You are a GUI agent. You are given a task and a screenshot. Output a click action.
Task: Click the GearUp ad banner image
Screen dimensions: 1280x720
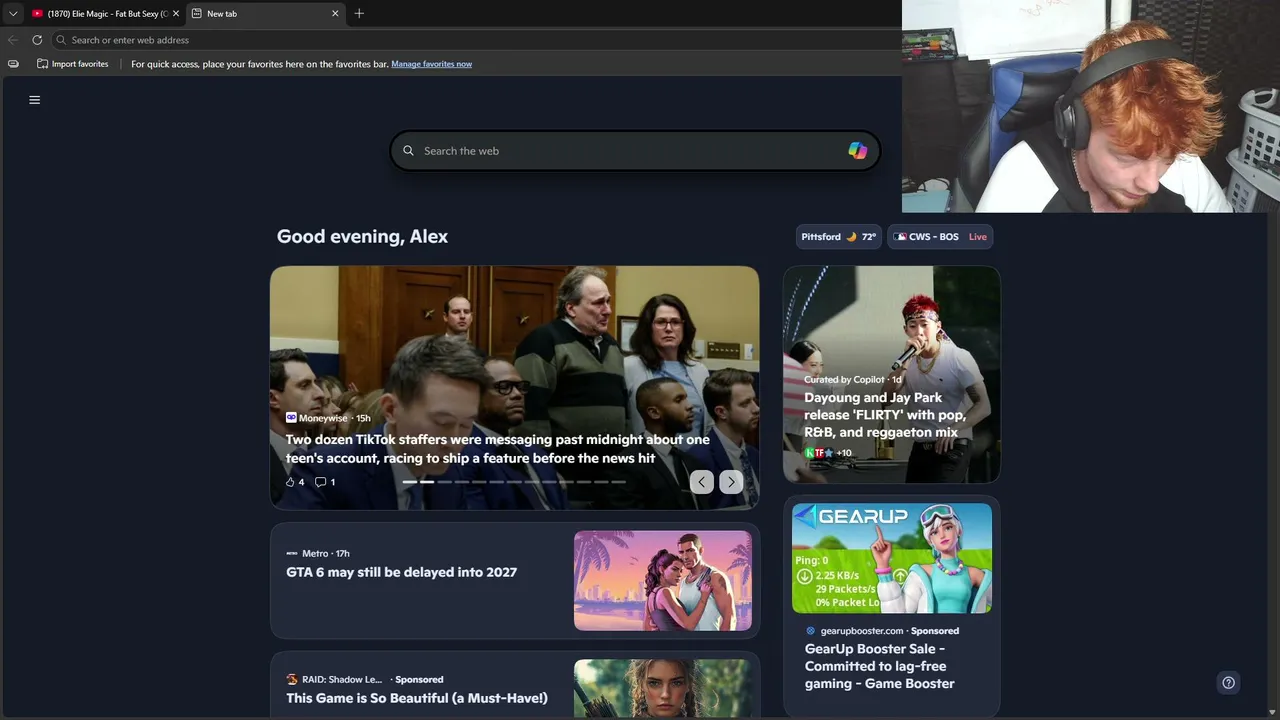pyautogui.click(x=892, y=558)
